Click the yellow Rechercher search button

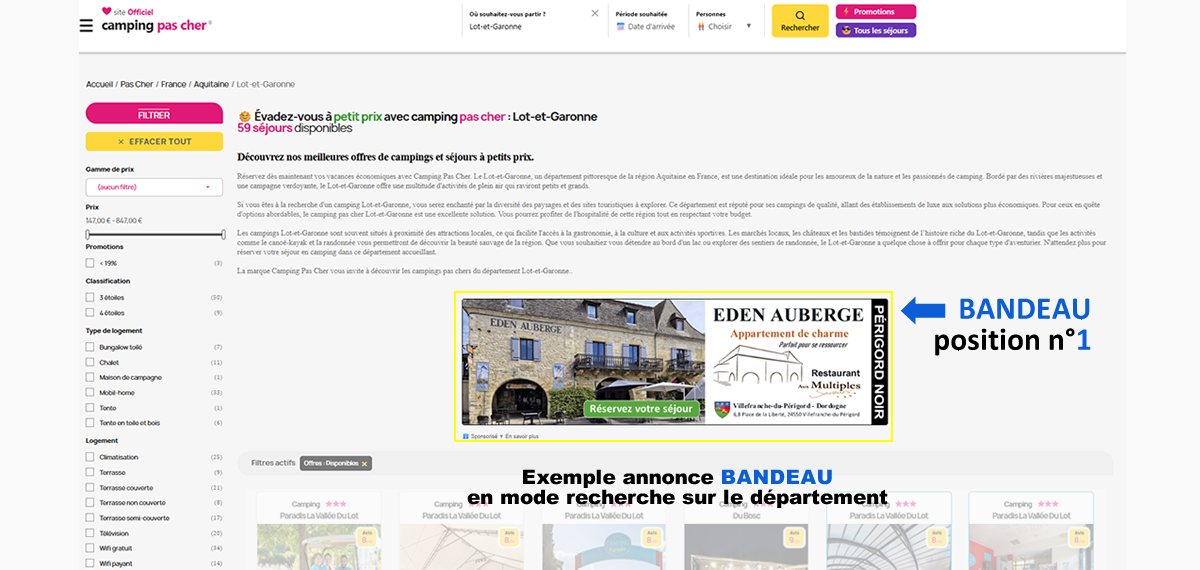[800, 21]
